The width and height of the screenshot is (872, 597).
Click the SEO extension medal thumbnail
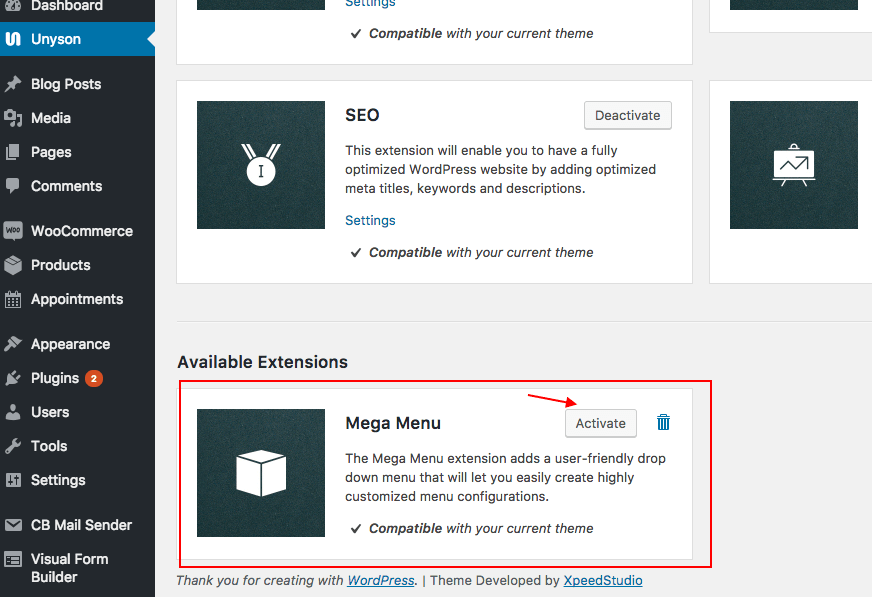pyautogui.click(x=261, y=165)
